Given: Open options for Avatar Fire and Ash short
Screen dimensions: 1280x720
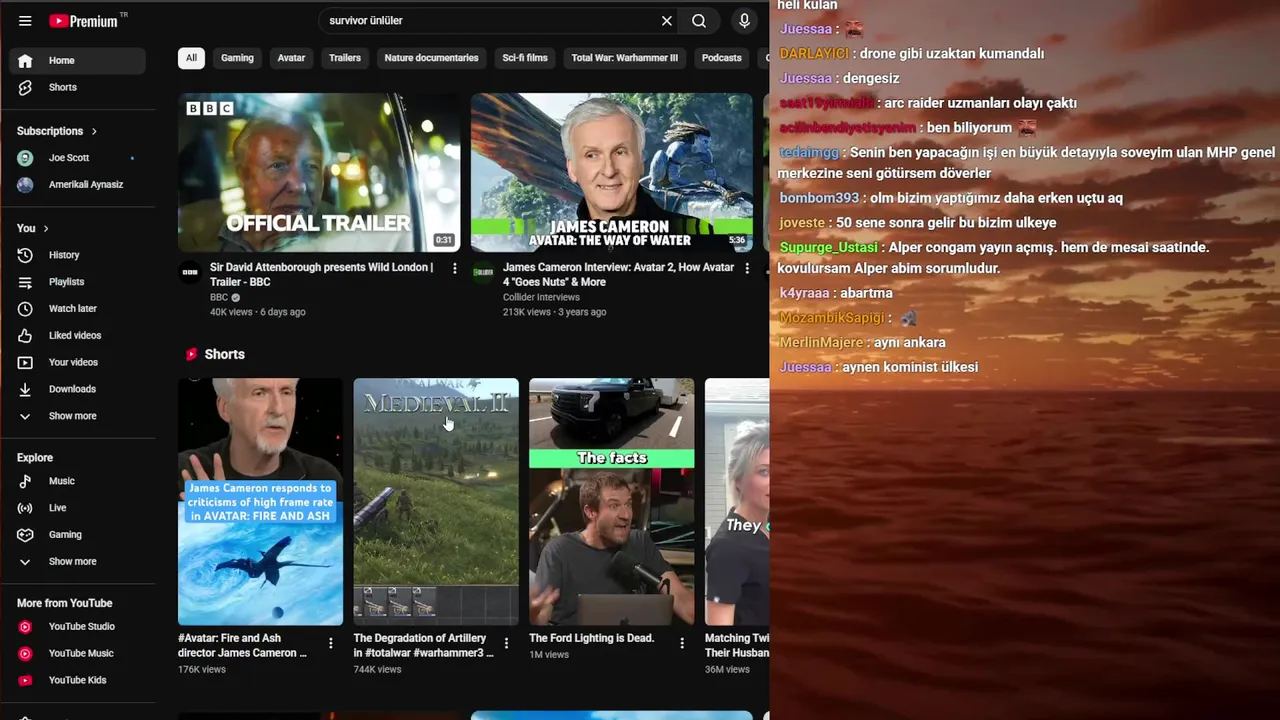Looking at the screenshot, I should [331, 643].
